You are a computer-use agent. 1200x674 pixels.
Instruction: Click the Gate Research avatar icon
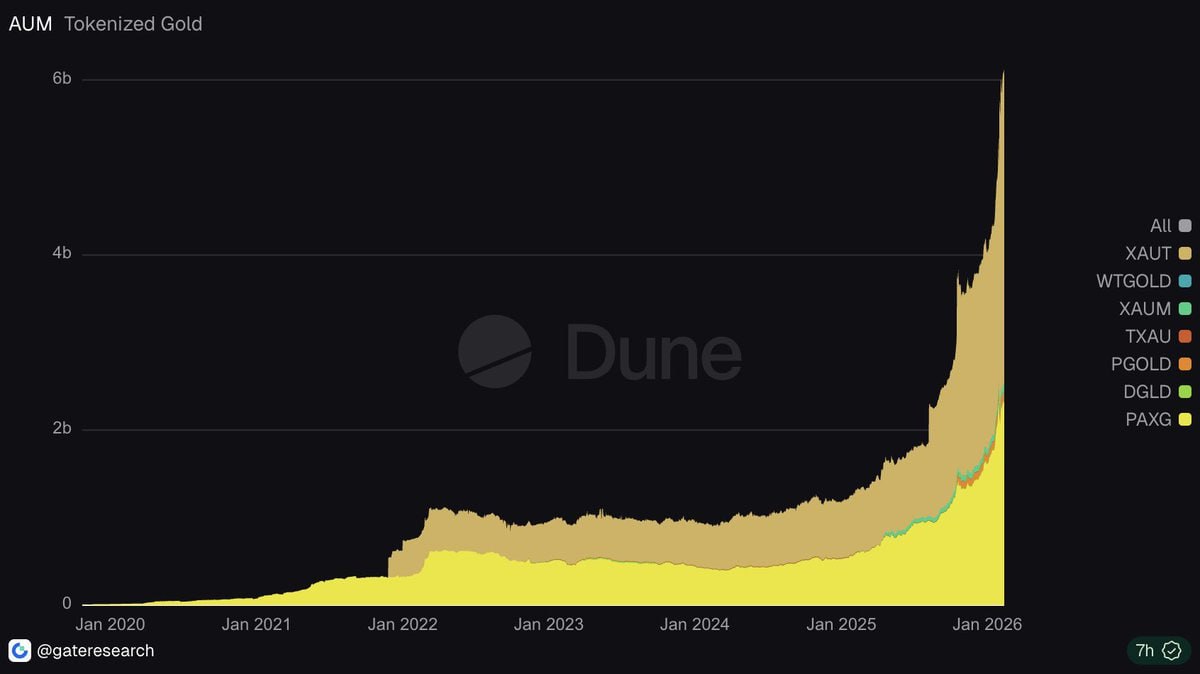[20, 651]
